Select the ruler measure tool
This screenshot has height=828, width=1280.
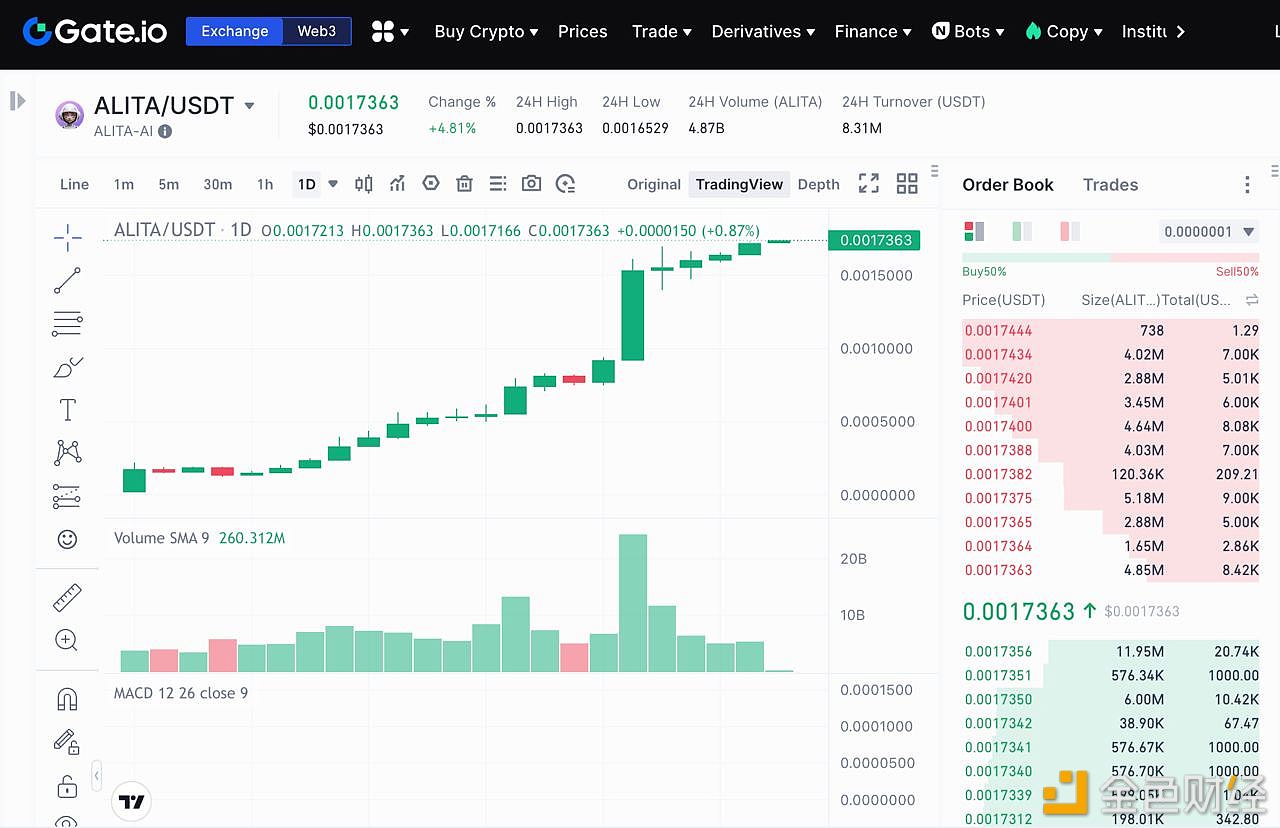(67, 598)
